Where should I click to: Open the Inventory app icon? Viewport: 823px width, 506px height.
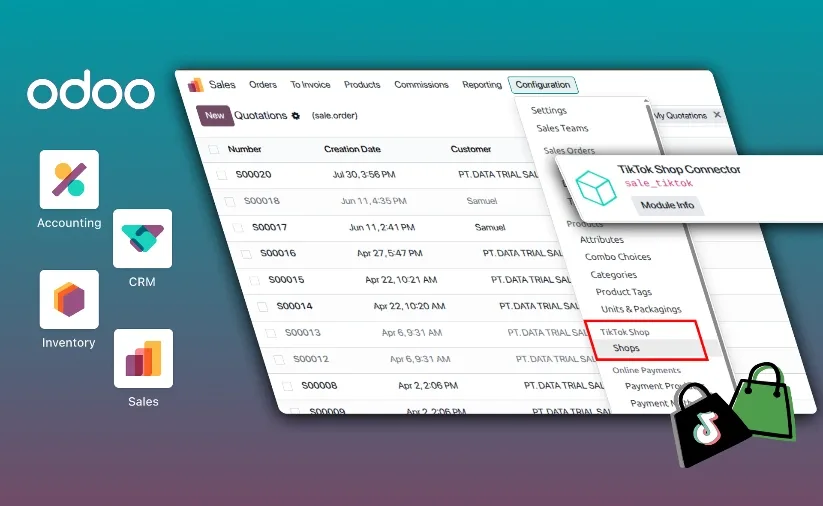[x=69, y=299]
